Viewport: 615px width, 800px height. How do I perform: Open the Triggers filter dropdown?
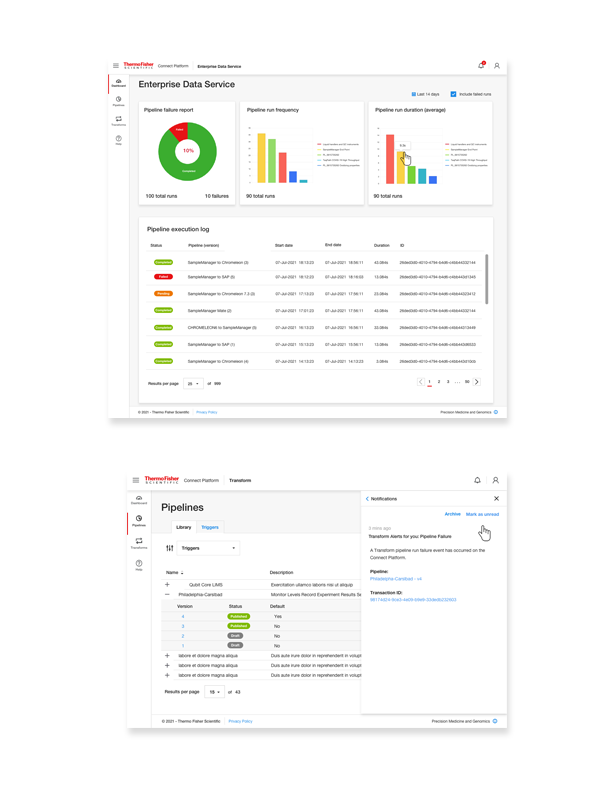point(208,548)
